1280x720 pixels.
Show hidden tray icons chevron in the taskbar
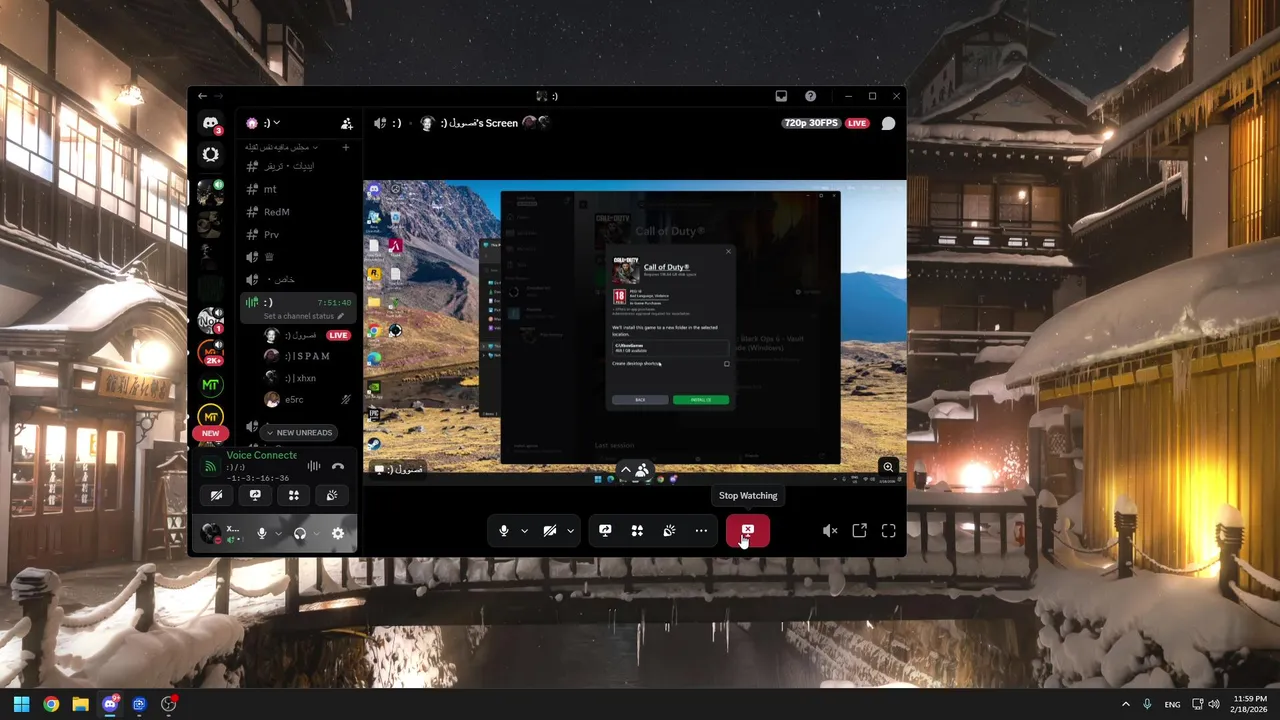[1125, 704]
